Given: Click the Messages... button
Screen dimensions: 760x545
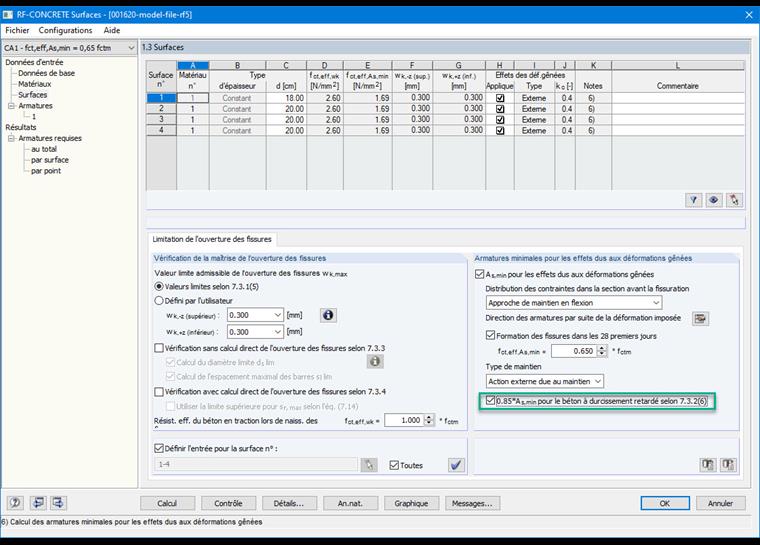Looking at the screenshot, I should [x=473, y=503].
